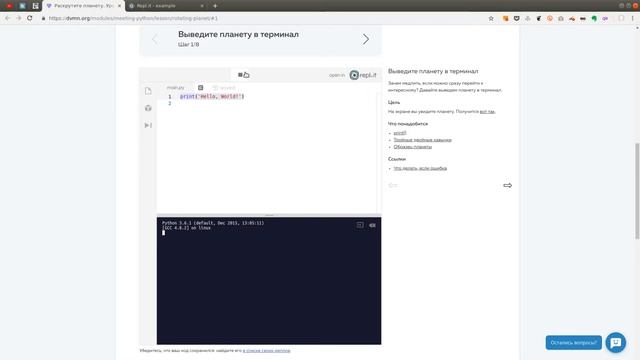Screen dimensions: 640x360
Task: Open the 'Что делать, если ошибка' link
Action: [420, 168]
